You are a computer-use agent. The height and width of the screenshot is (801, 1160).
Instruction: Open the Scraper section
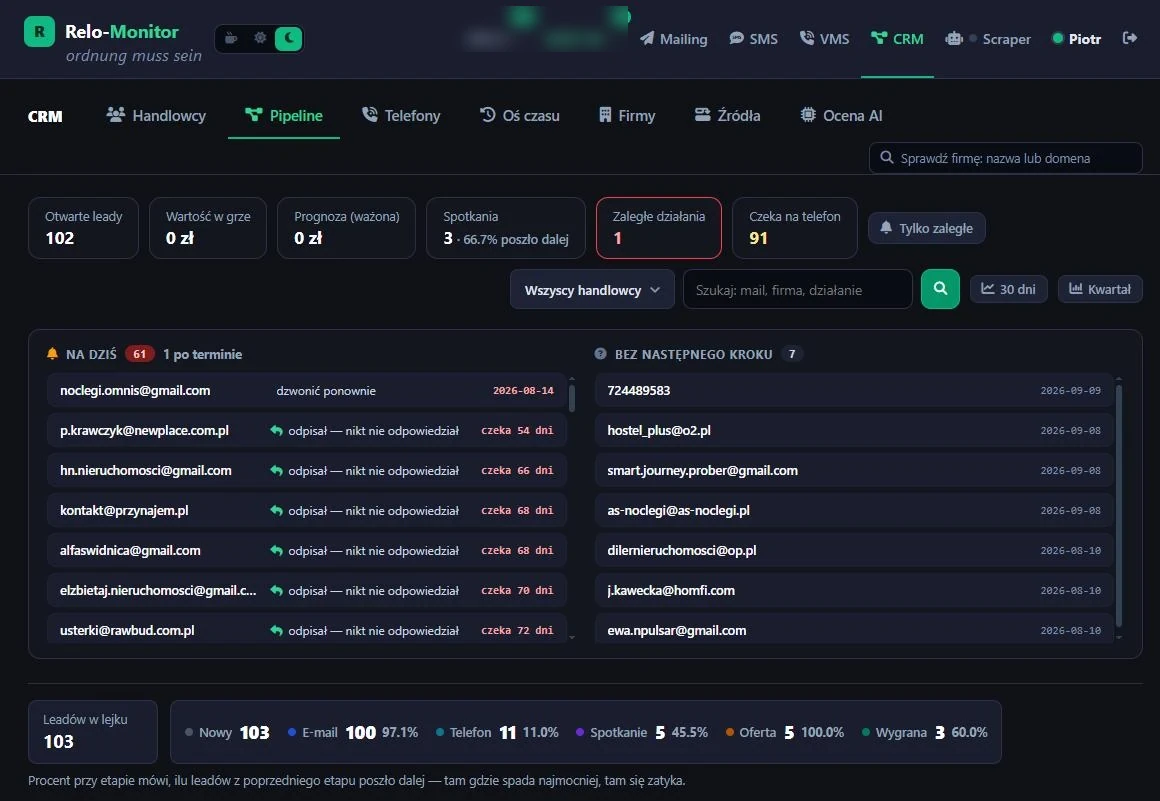point(988,39)
